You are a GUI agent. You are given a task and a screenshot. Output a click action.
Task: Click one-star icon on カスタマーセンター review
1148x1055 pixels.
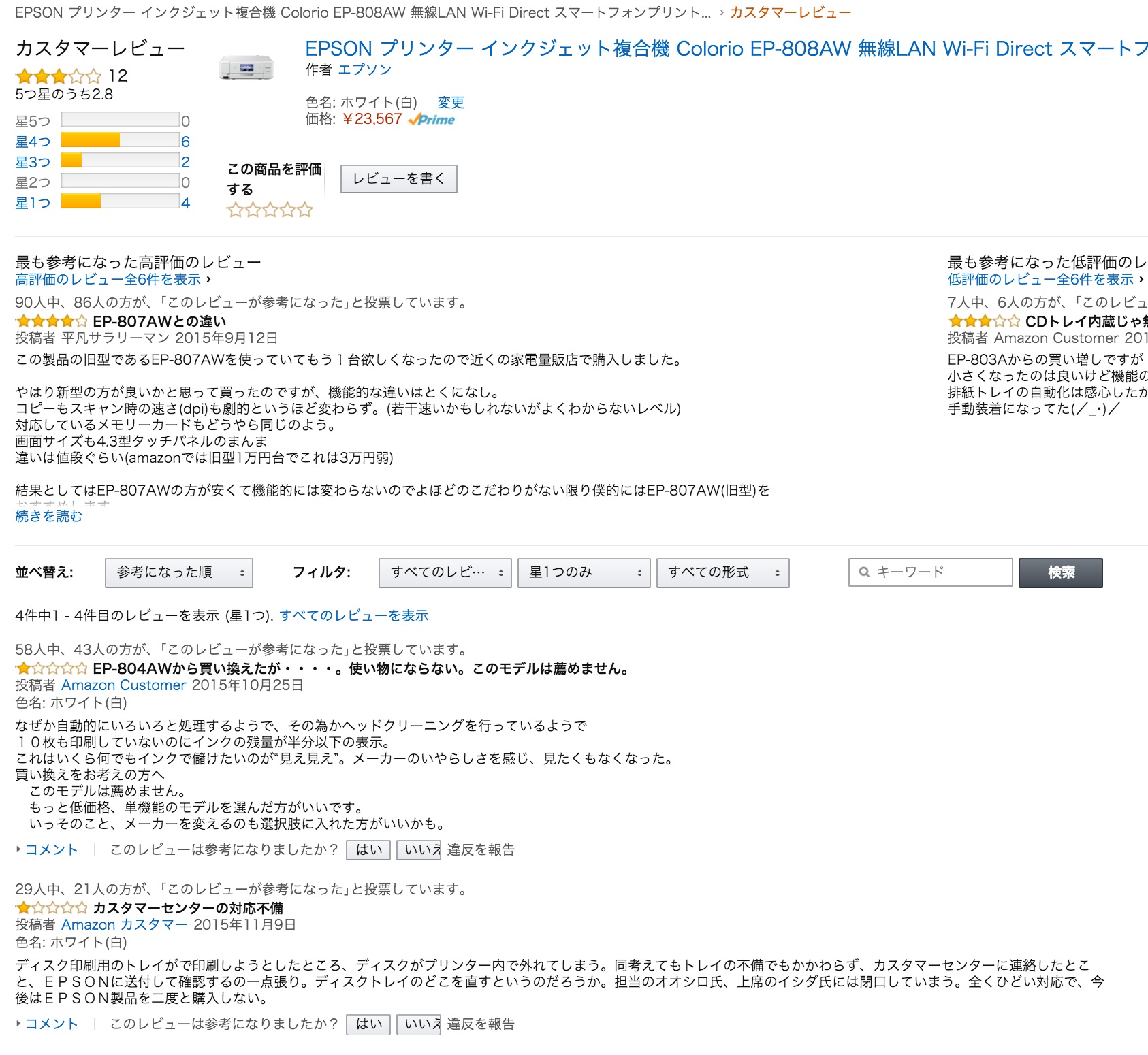(51, 908)
